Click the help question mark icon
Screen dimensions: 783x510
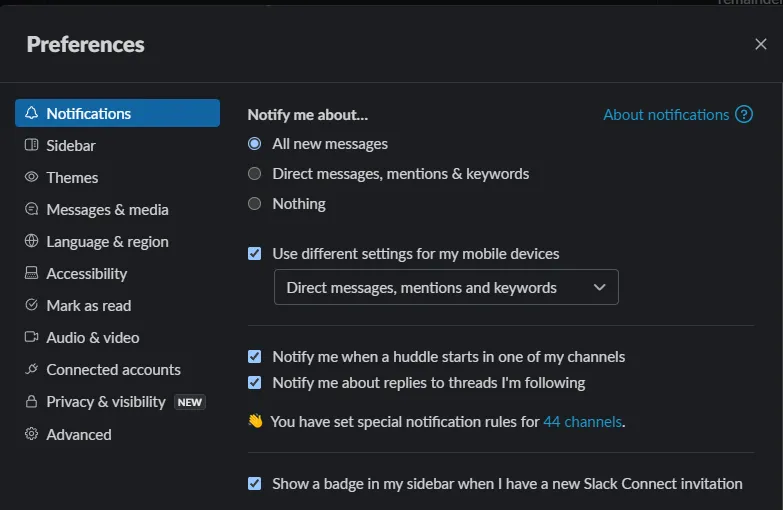click(744, 115)
